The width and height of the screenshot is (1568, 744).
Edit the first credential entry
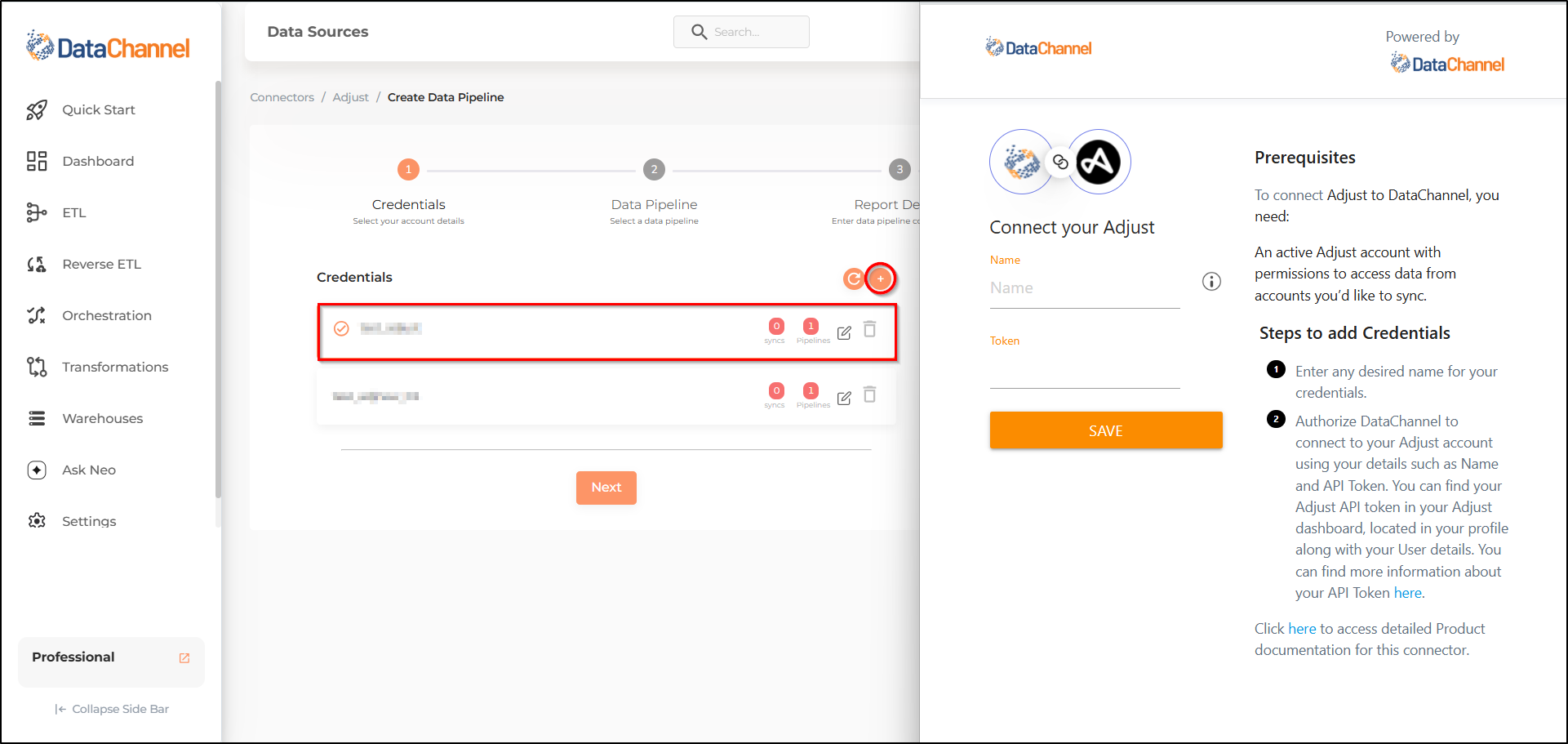(x=844, y=332)
